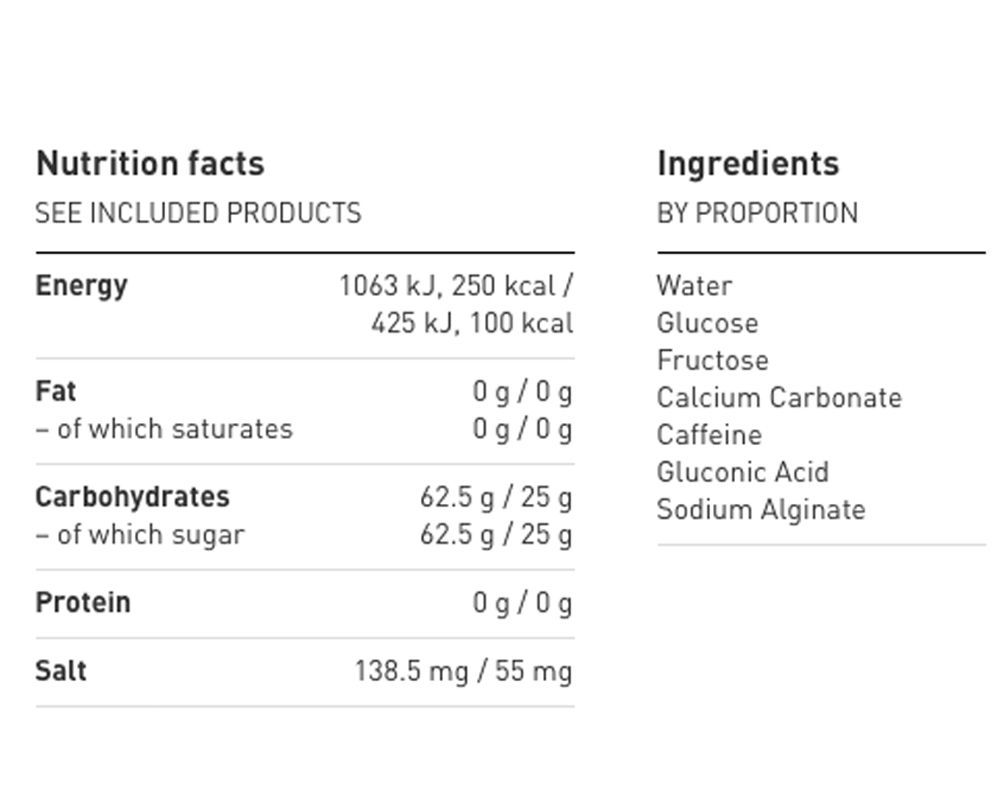
Task: Click SEE INCLUDED PRODUCTS text
Action: [198, 213]
